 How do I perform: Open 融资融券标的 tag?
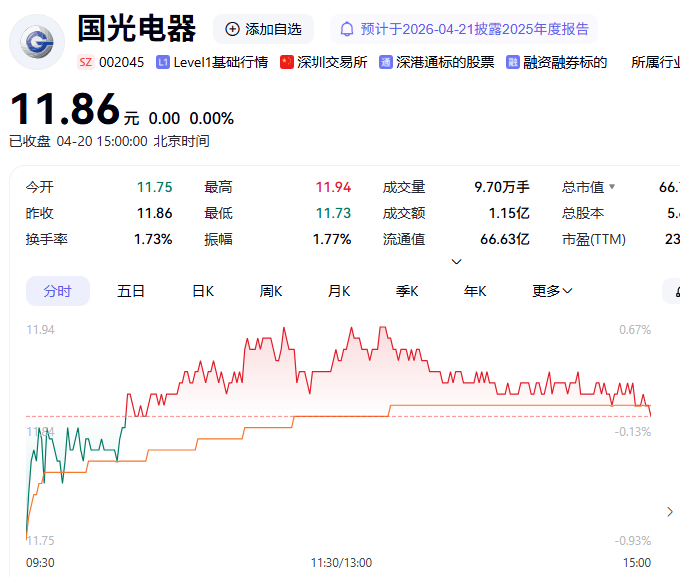click(x=565, y=62)
